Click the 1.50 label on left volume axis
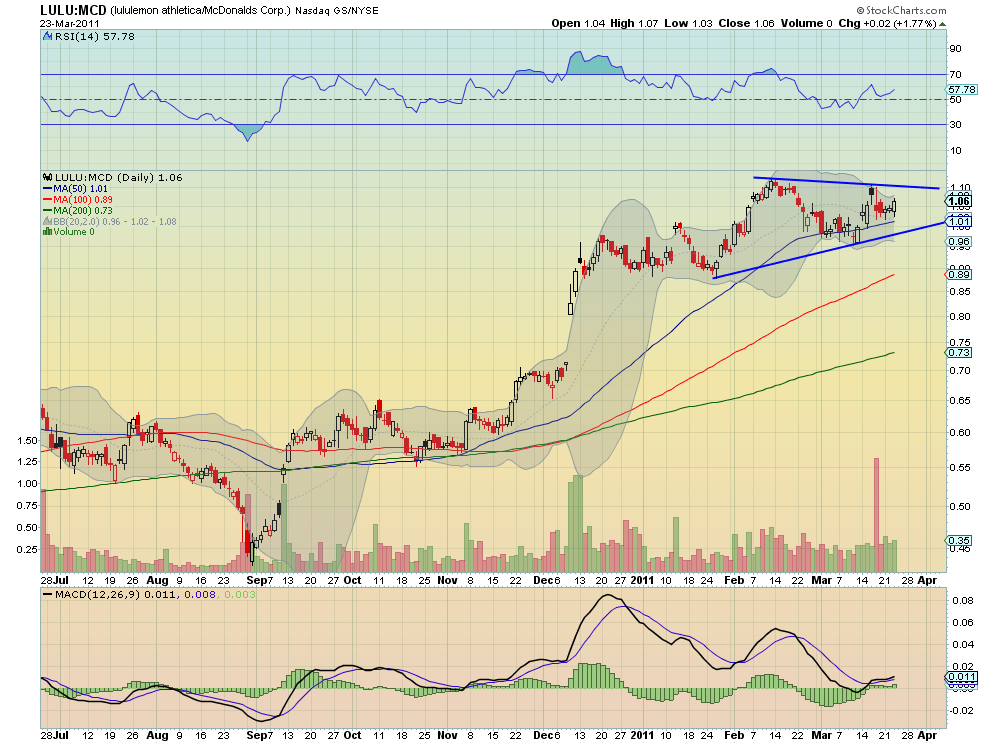 click(27, 441)
